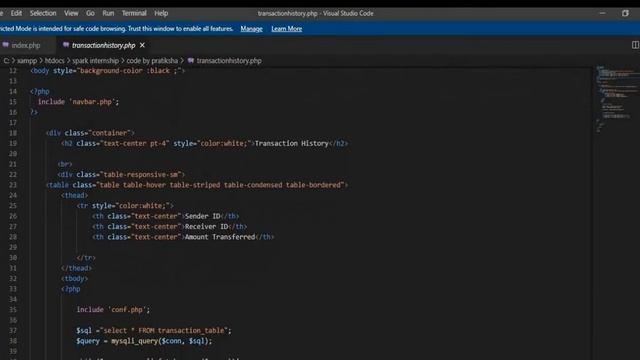The image size is (640, 360).
Task: Minimize the Visual Studio Code window
Action: pyautogui.click(x=602, y=13)
